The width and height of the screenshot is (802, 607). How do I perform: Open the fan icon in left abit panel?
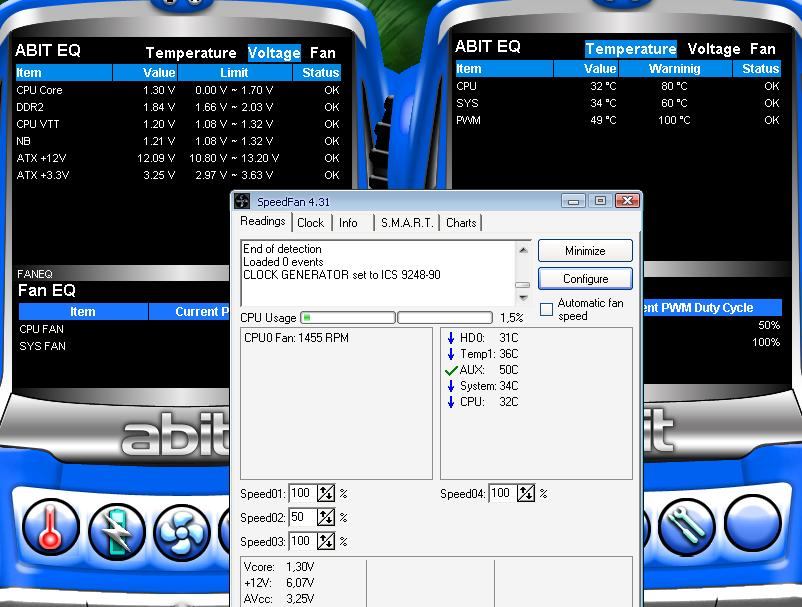tap(182, 532)
